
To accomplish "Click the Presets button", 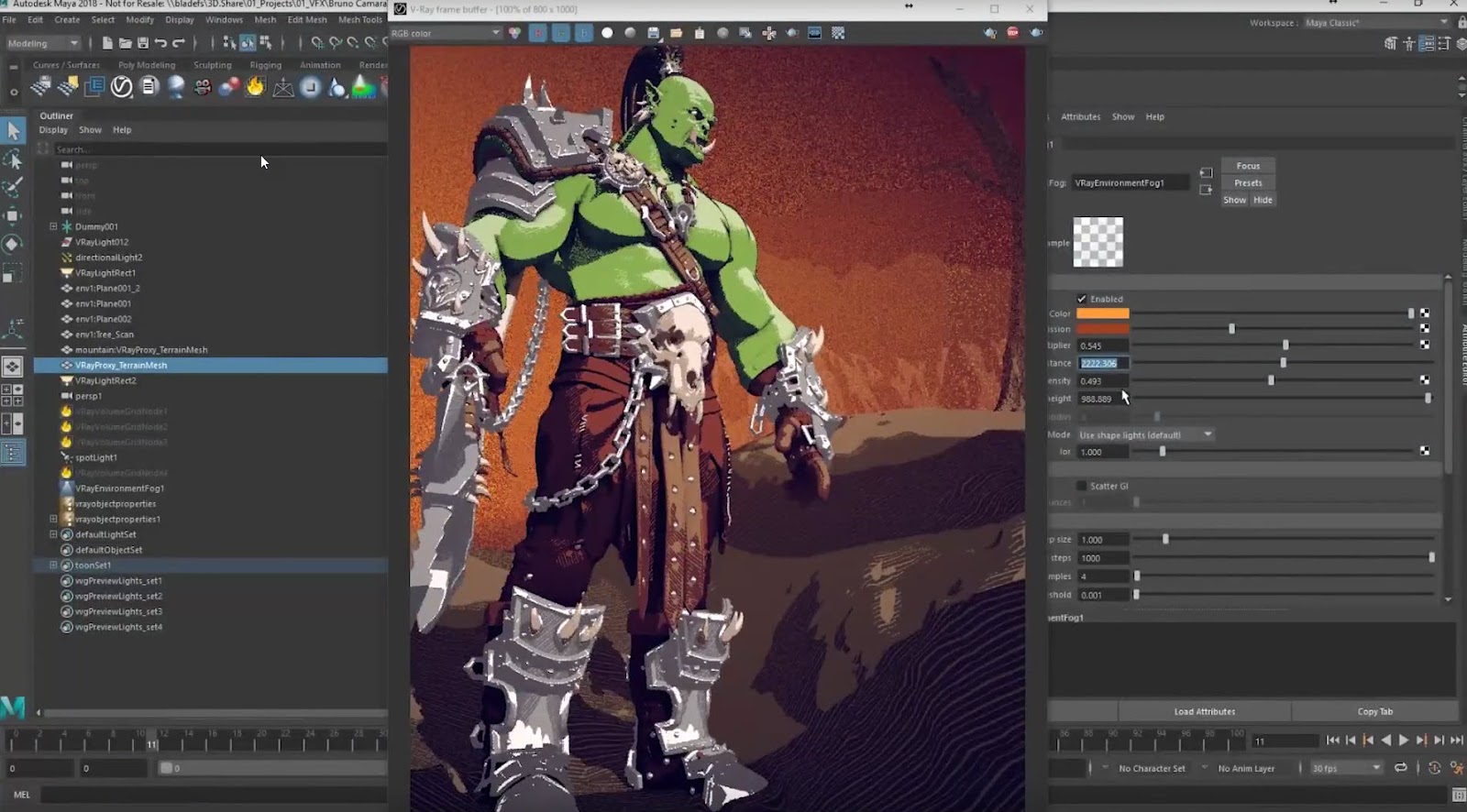I will (1248, 182).
